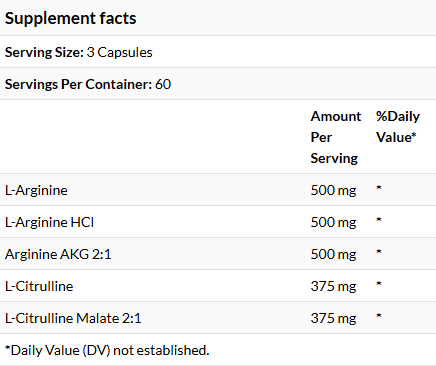
Task: Click the daily value asterisk for Arginine AKG
Action: 379,252
